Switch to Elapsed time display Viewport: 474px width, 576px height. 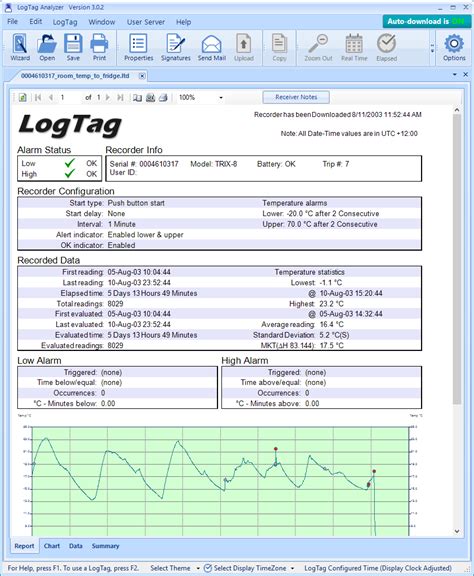(387, 47)
